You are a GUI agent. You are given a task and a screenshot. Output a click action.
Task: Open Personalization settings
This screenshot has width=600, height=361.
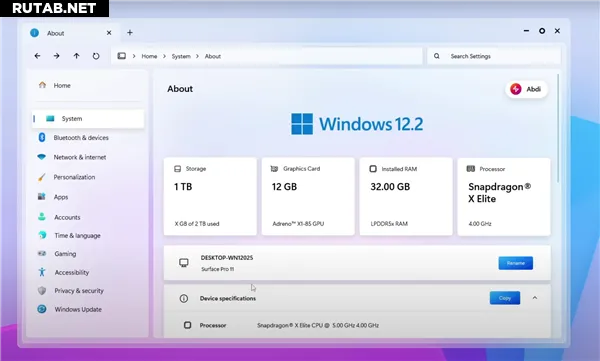pyautogui.click(x=88, y=177)
